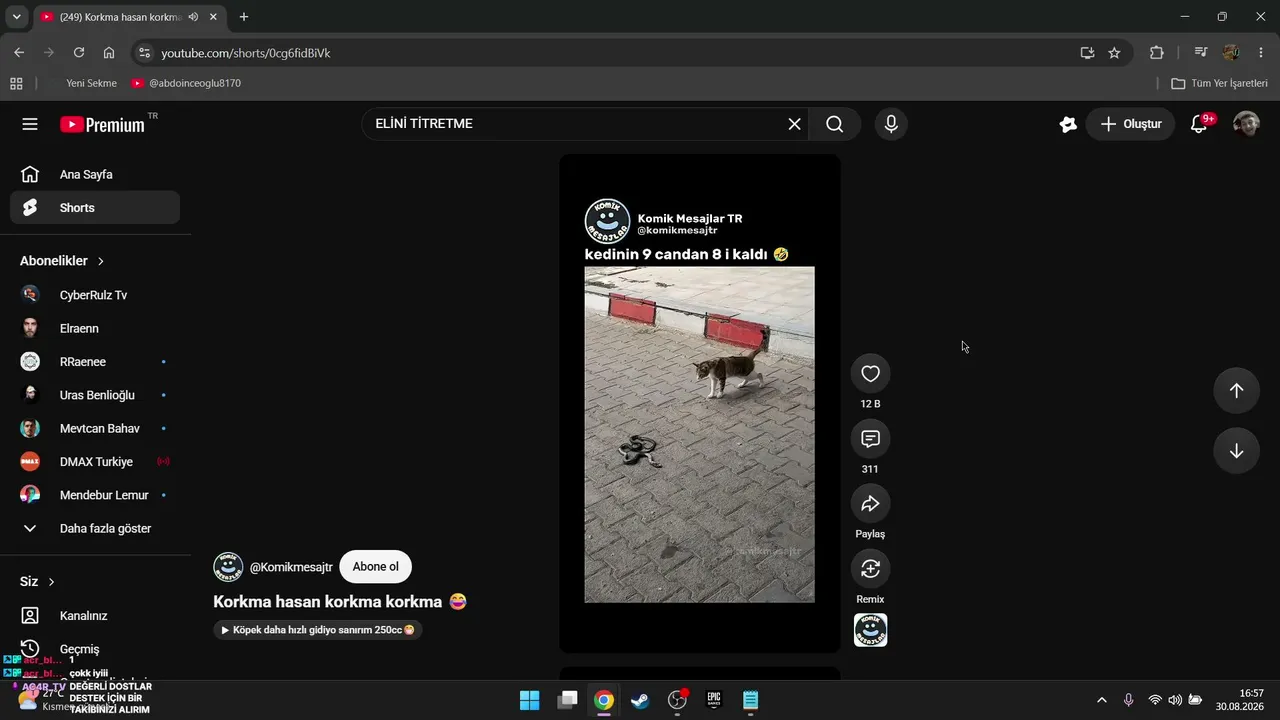The height and width of the screenshot is (720, 1280).
Task: Open the pinned comment about Köpek 250cc
Action: click(x=318, y=630)
